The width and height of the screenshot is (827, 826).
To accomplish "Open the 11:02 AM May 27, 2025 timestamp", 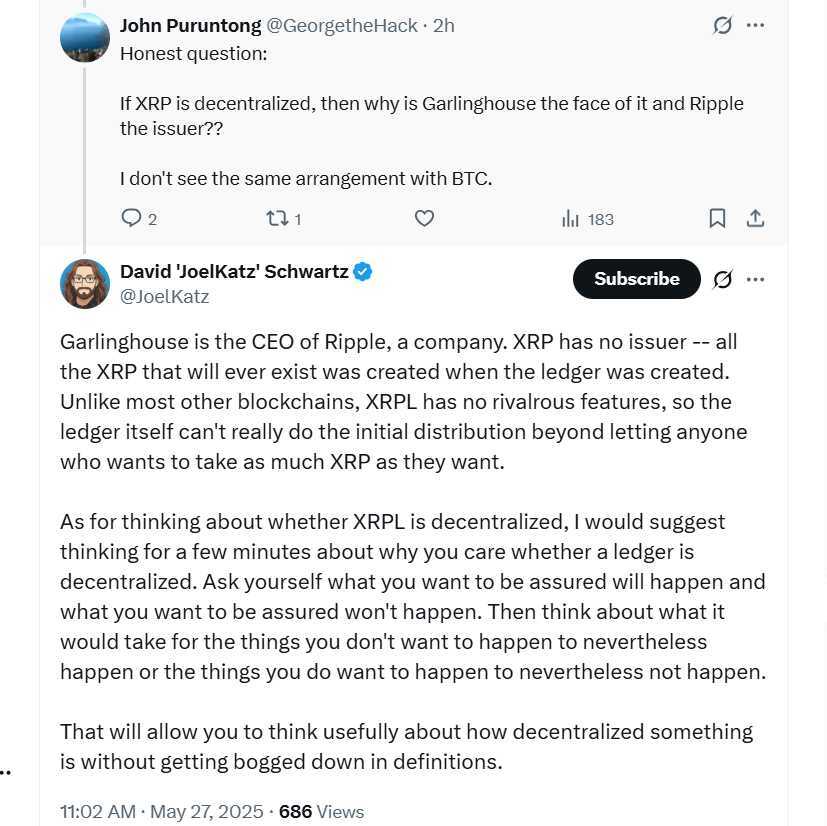I will (161, 811).
